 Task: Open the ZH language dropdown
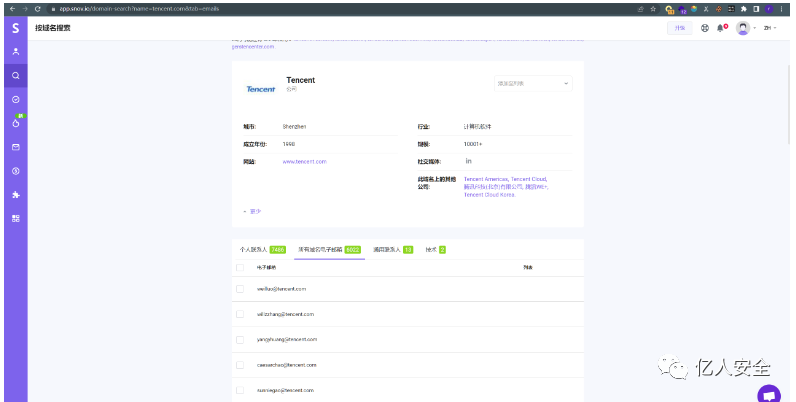[x=770, y=28]
